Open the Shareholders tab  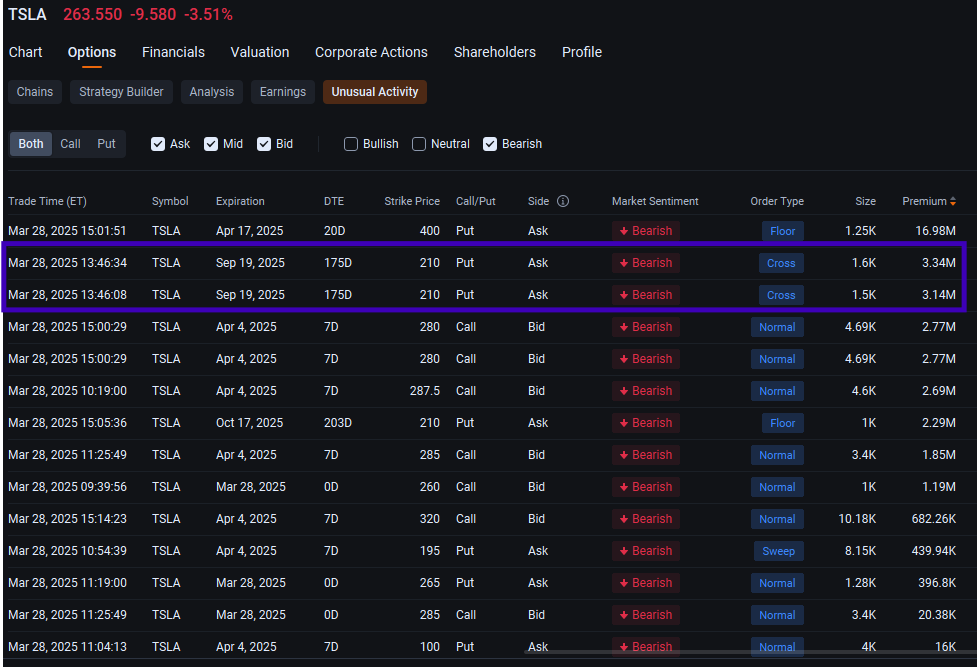tap(495, 52)
